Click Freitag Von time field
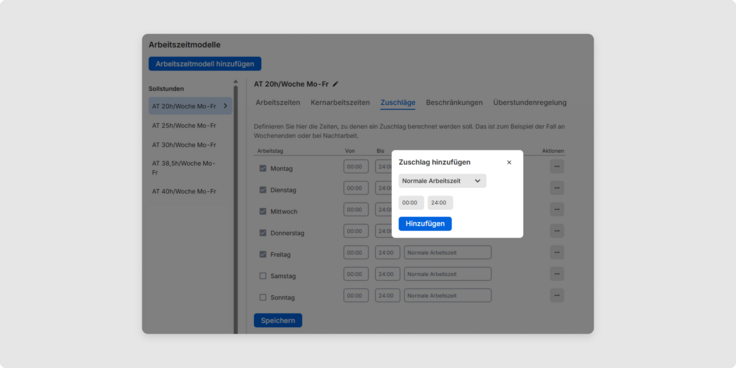Screen dimensions: 736x368 coord(356,253)
